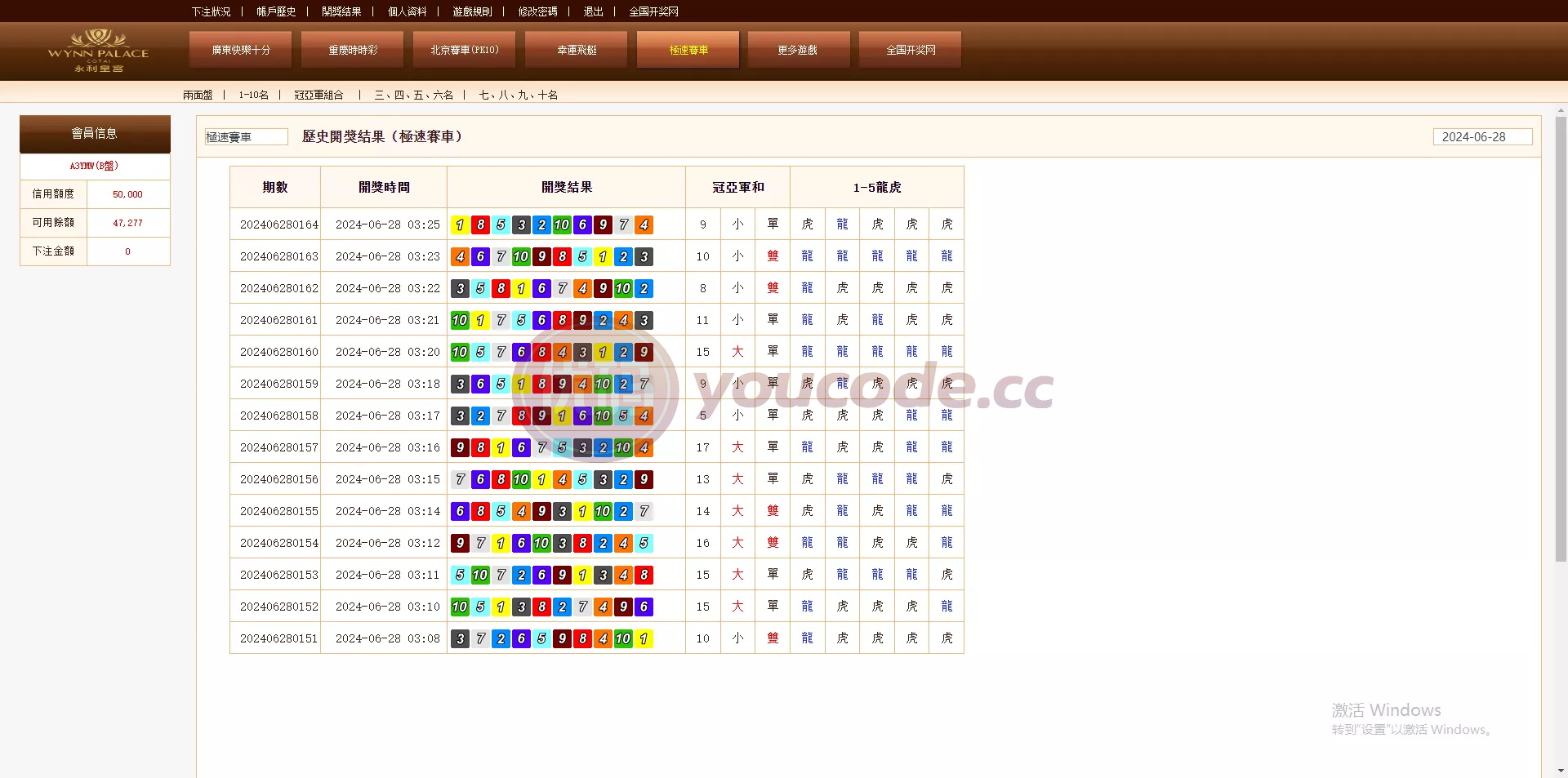Click sum value 17 in row 202406280157

[703, 447]
